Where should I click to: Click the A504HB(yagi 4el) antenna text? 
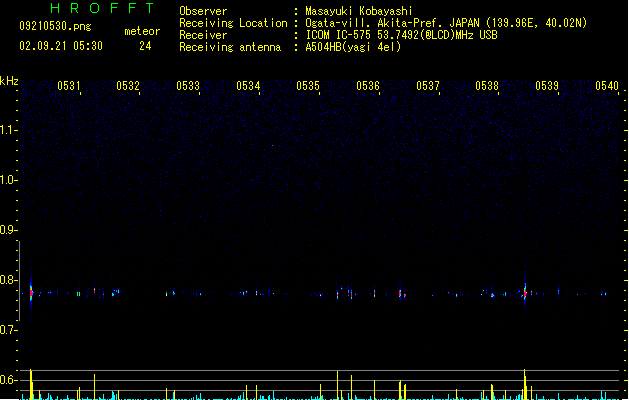[353, 47]
